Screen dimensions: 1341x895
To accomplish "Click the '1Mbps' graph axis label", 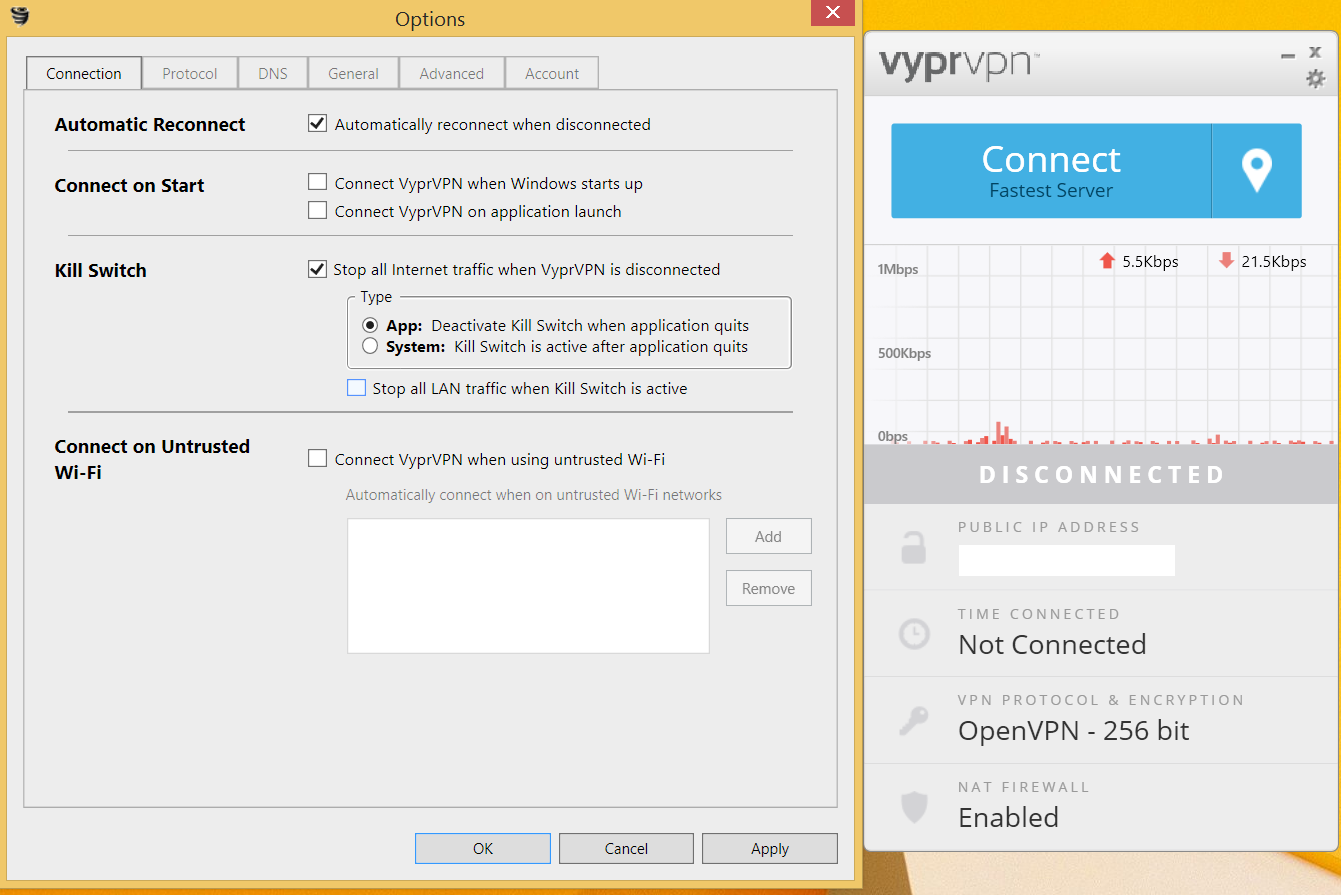I will pos(898,269).
